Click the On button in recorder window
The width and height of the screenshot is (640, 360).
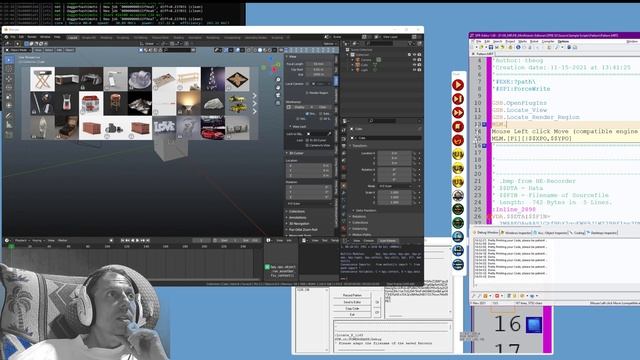[377, 302]
